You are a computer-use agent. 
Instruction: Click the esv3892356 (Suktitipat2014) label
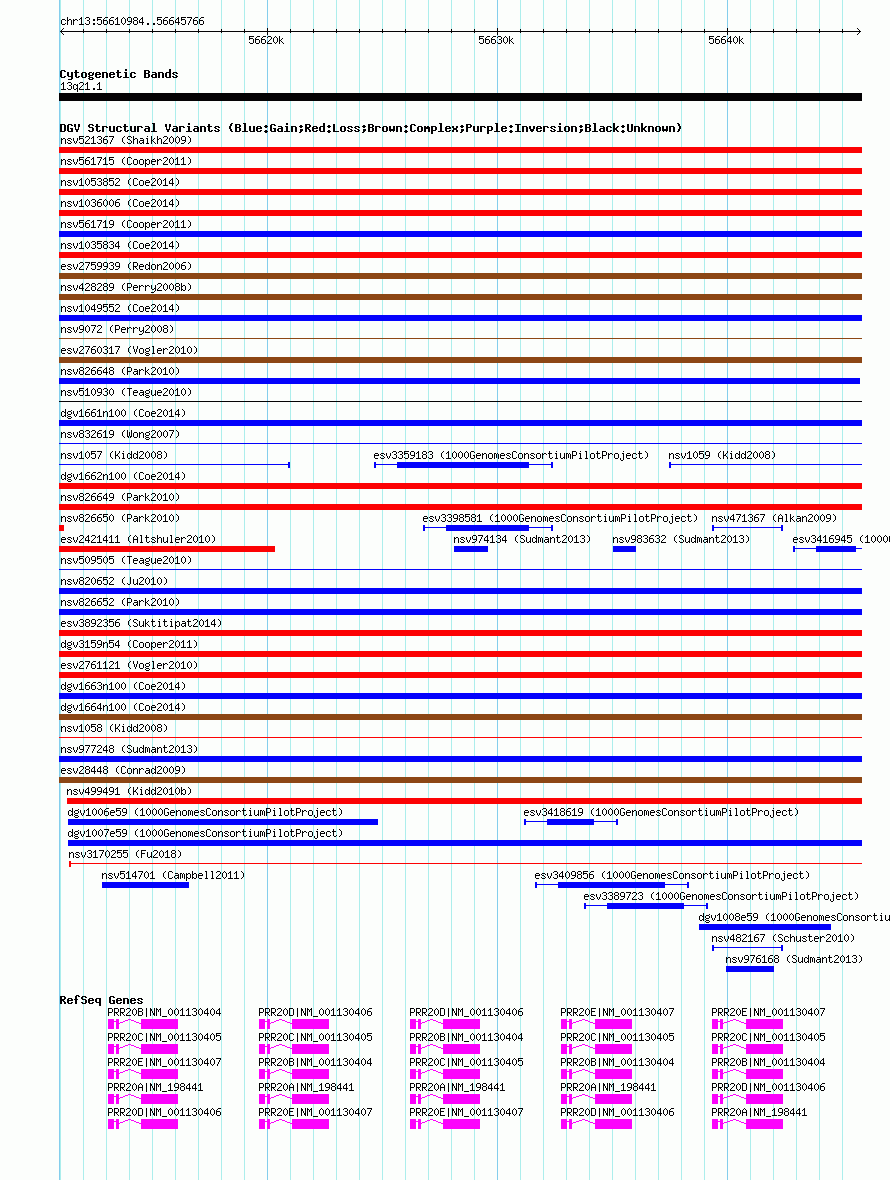(141, 624)
